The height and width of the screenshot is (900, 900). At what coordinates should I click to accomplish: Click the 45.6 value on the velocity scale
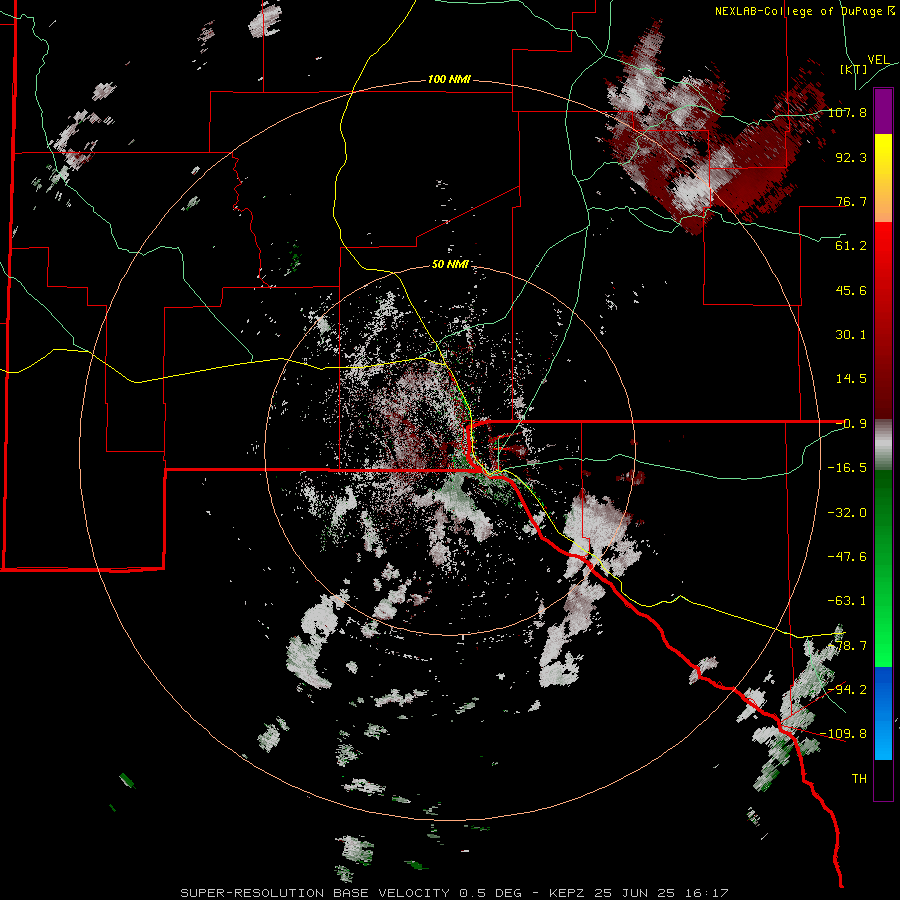(851, 290)
